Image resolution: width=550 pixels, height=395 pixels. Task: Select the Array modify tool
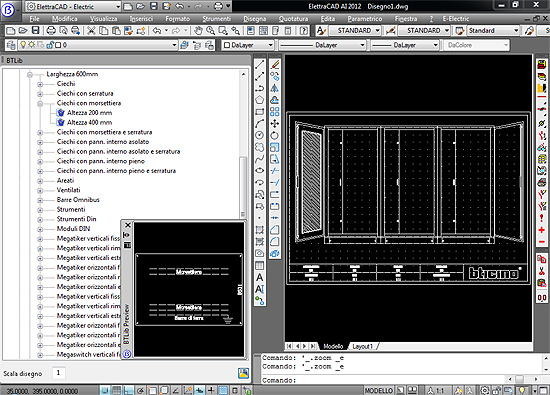coord(275,112)
